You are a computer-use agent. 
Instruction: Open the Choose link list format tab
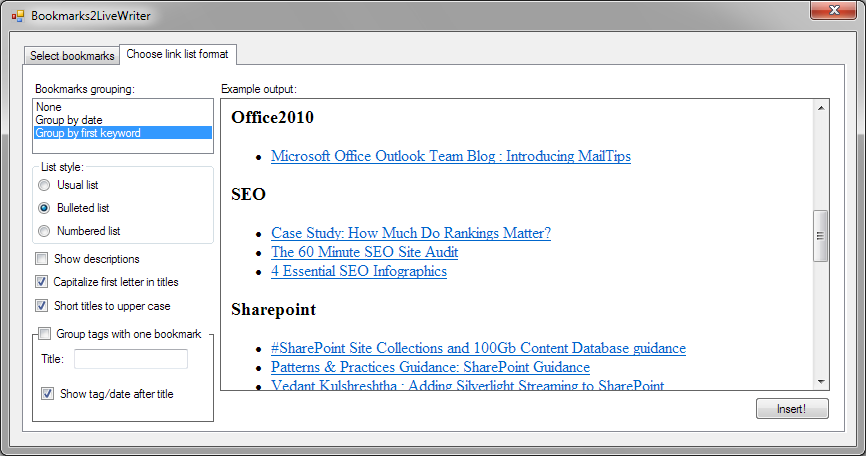[x=178, y=54]
